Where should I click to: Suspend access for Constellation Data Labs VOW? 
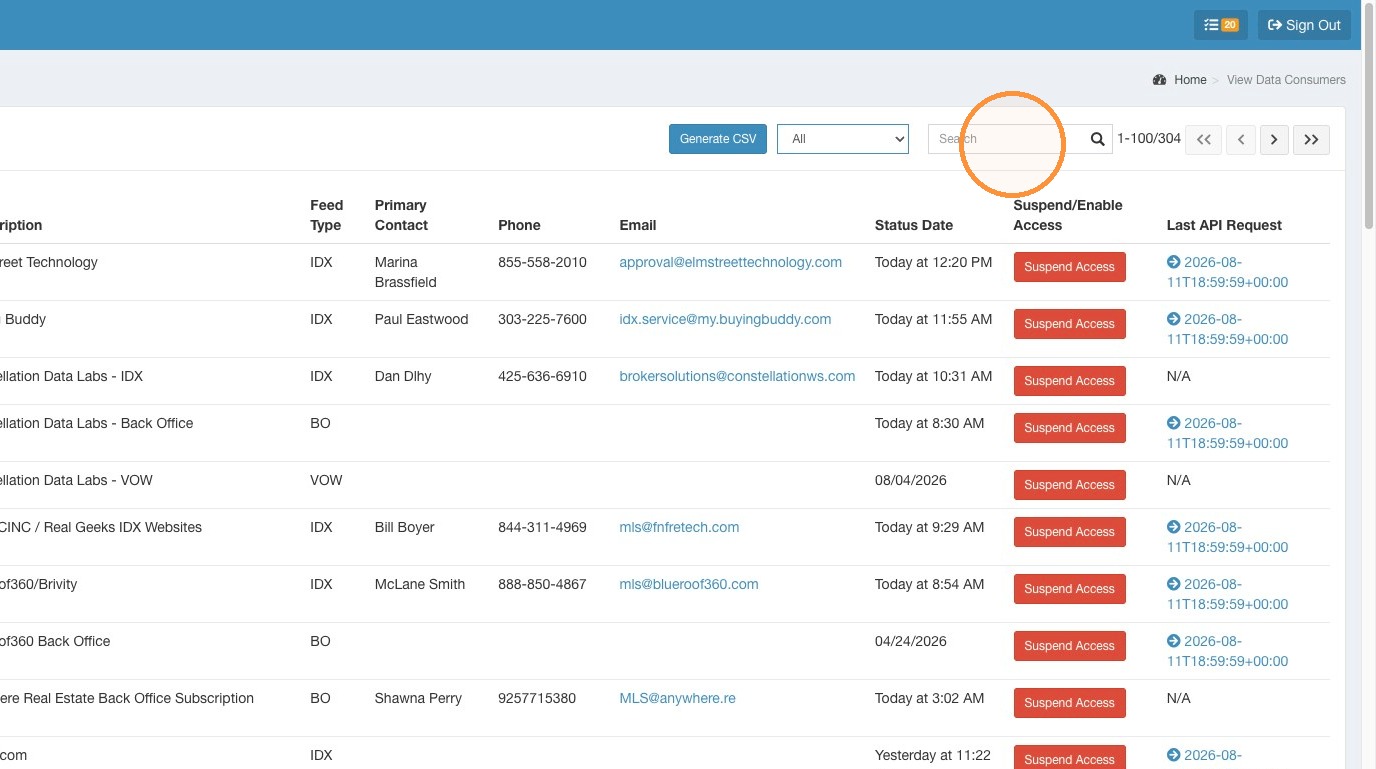click(x=1069, y=485)
